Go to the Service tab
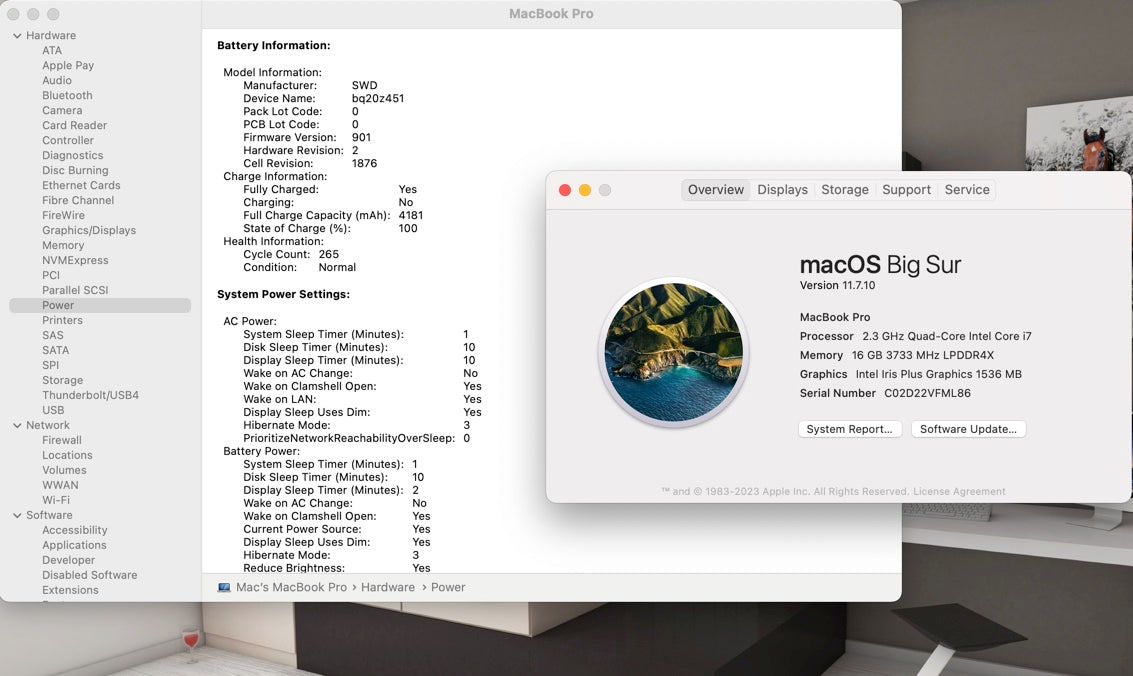This screenshot has height=676, width=1133. click(x=967, y=190)
